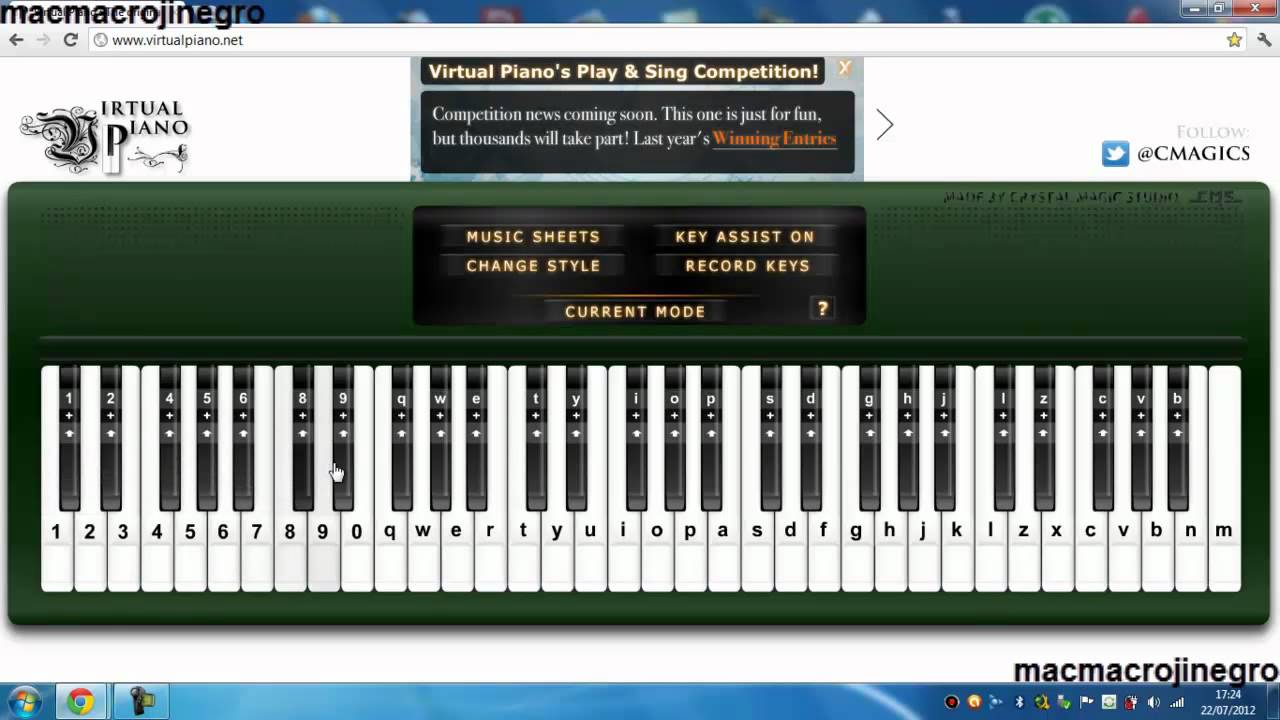Play the white piano key labeled 1
1280x720 pixels.
pos(56,551)
